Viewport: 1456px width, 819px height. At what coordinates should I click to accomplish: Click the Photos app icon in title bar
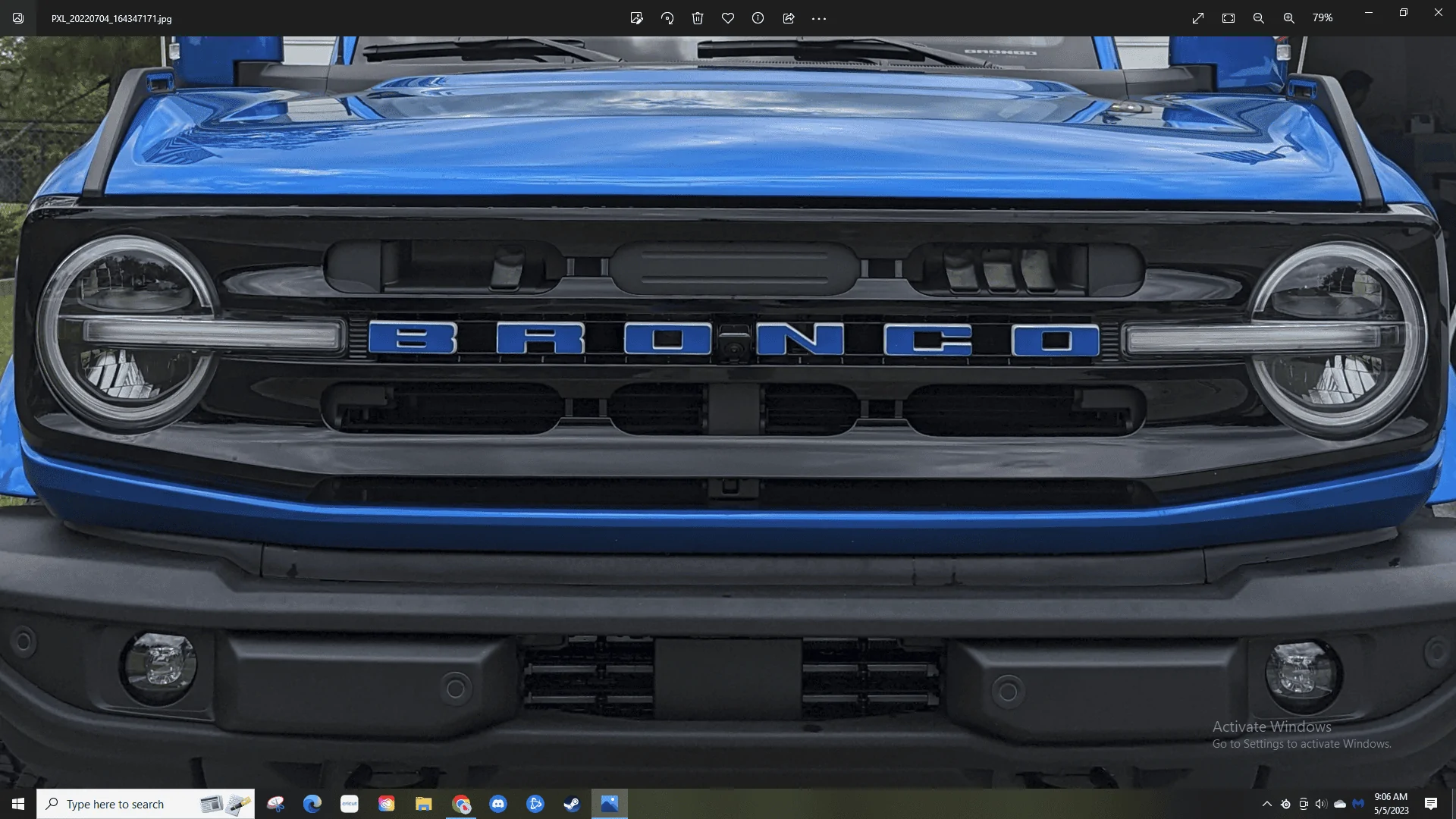tap(18, 18)
